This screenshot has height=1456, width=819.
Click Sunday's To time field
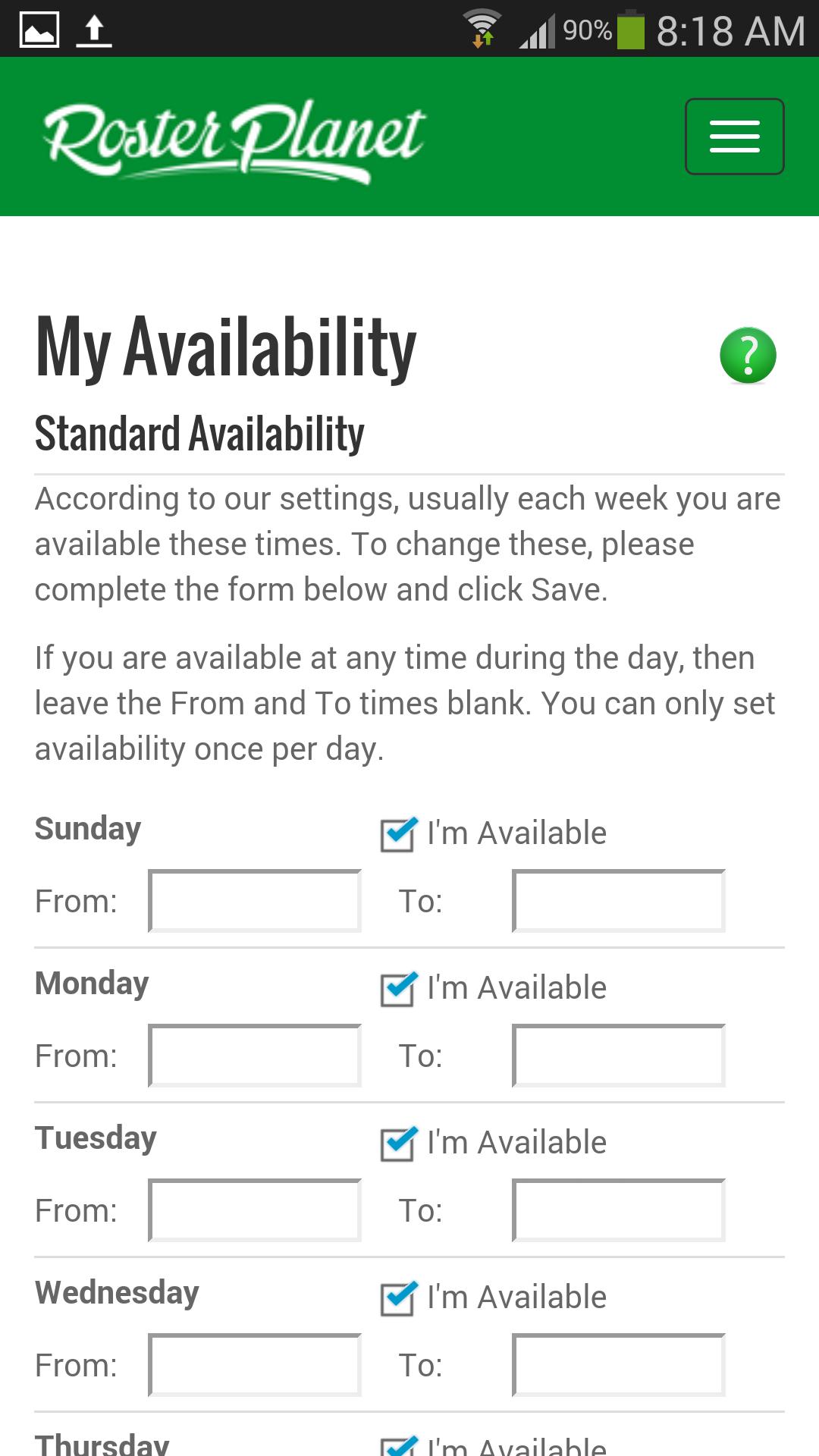point(619,901)
